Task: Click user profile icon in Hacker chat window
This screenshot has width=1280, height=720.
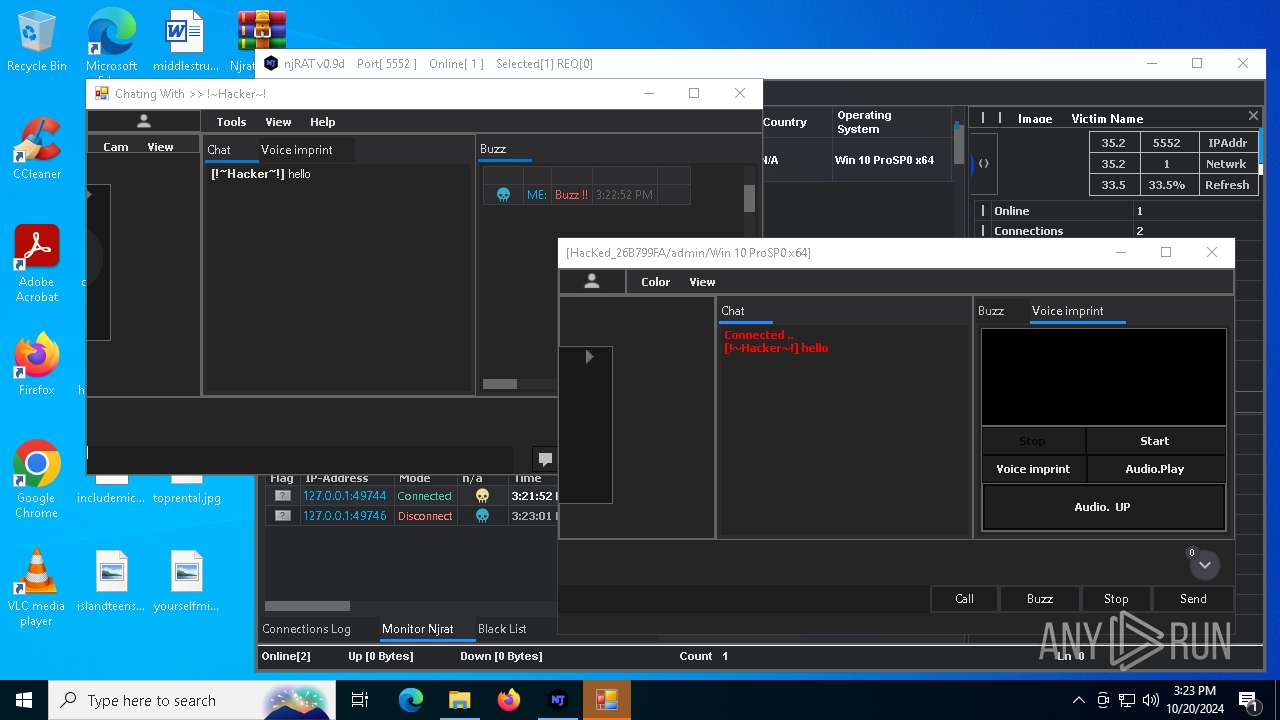Action: pyautogui.click(x=144, y=121)
